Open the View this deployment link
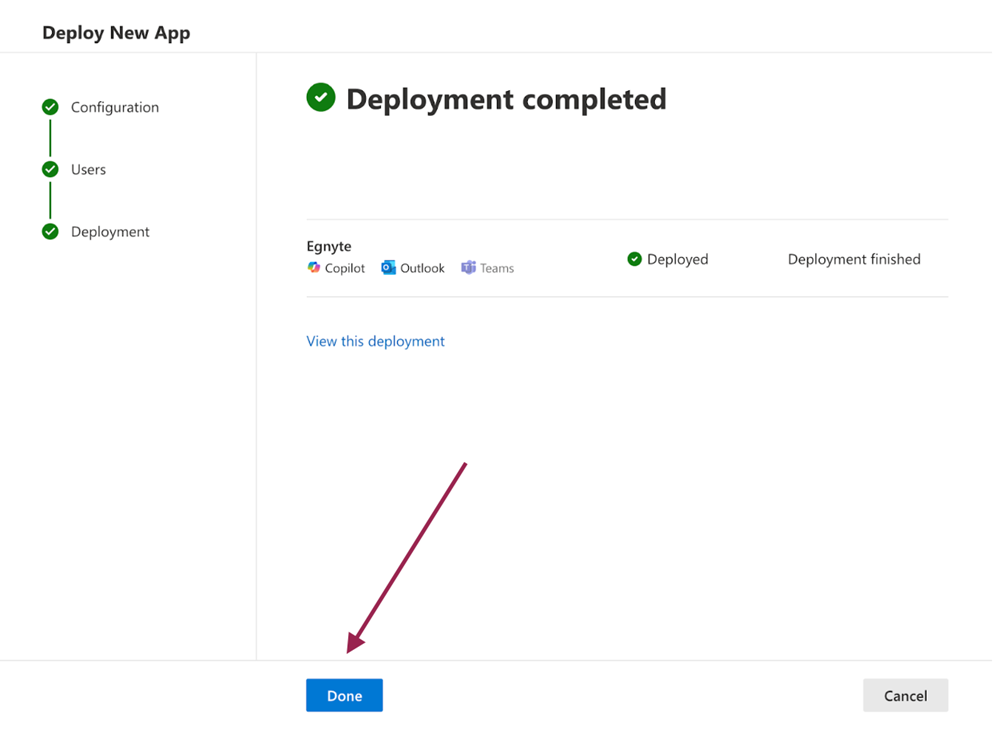 [x=375, y=341]
